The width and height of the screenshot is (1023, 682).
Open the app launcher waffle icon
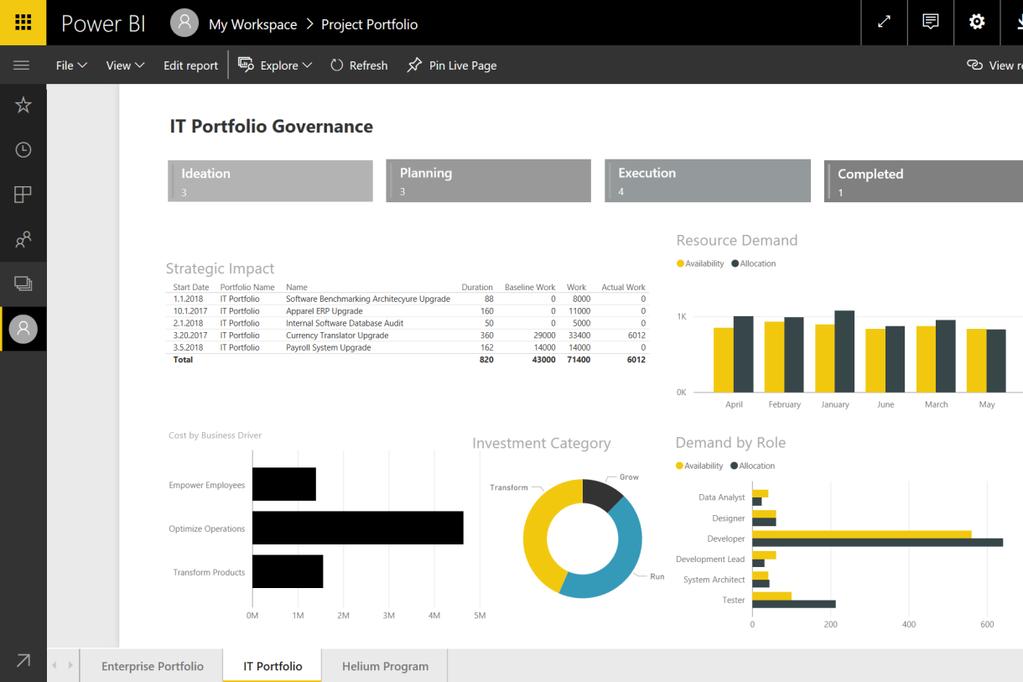coord(23,23)
